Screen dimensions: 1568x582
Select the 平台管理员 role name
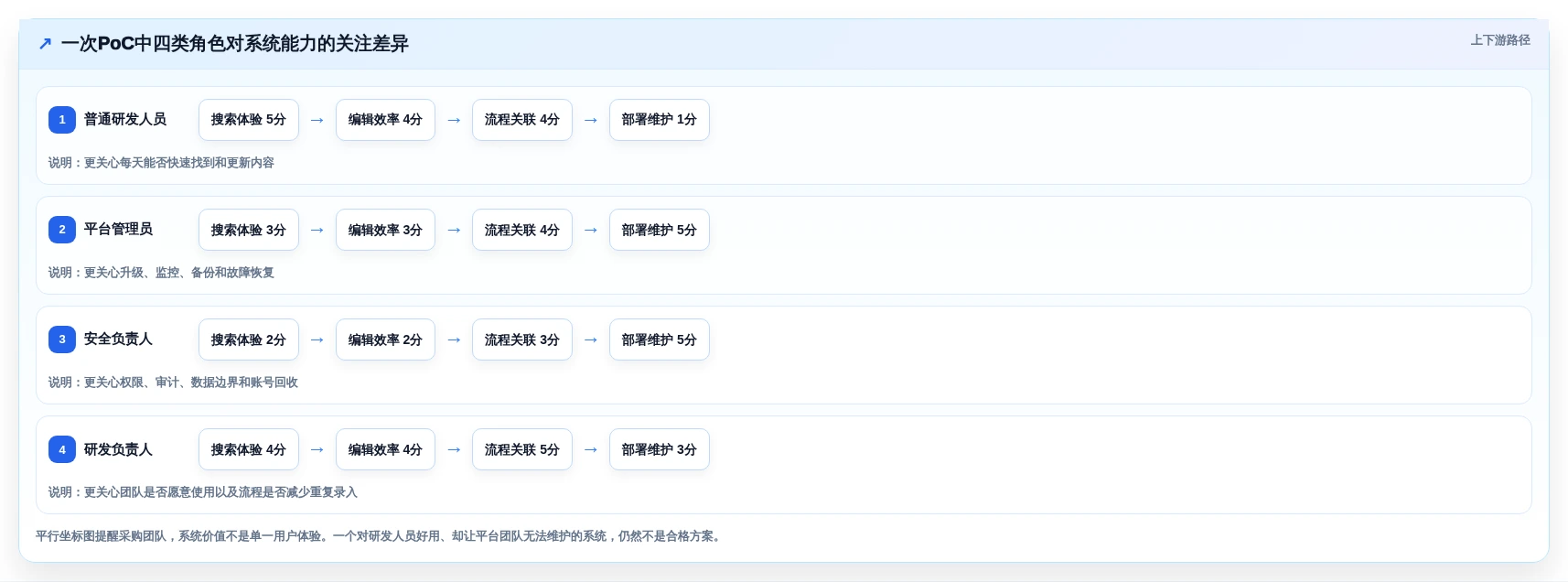[x=118, y=229]
